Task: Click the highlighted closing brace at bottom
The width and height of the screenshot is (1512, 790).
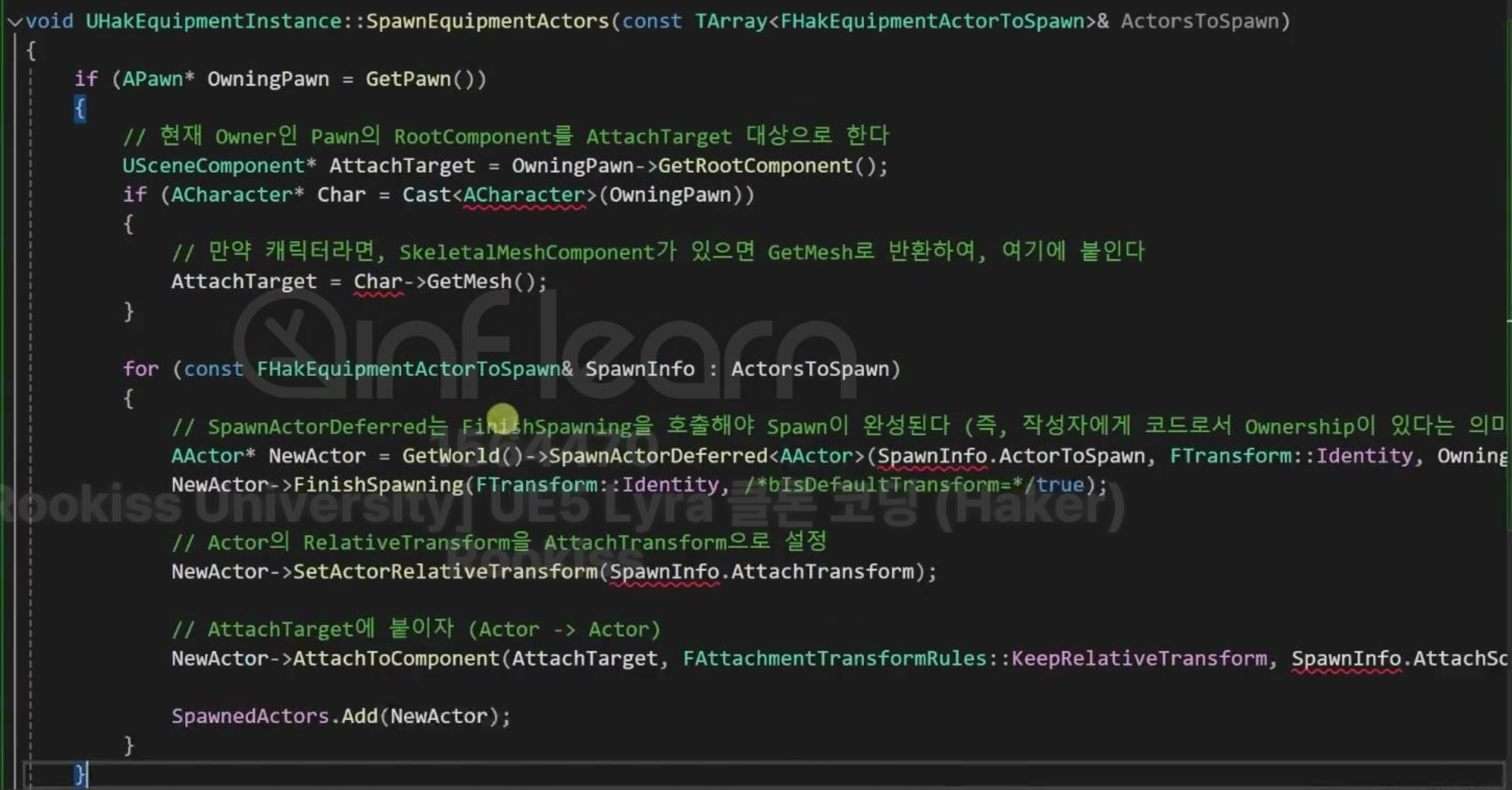Action: point(79,774)
